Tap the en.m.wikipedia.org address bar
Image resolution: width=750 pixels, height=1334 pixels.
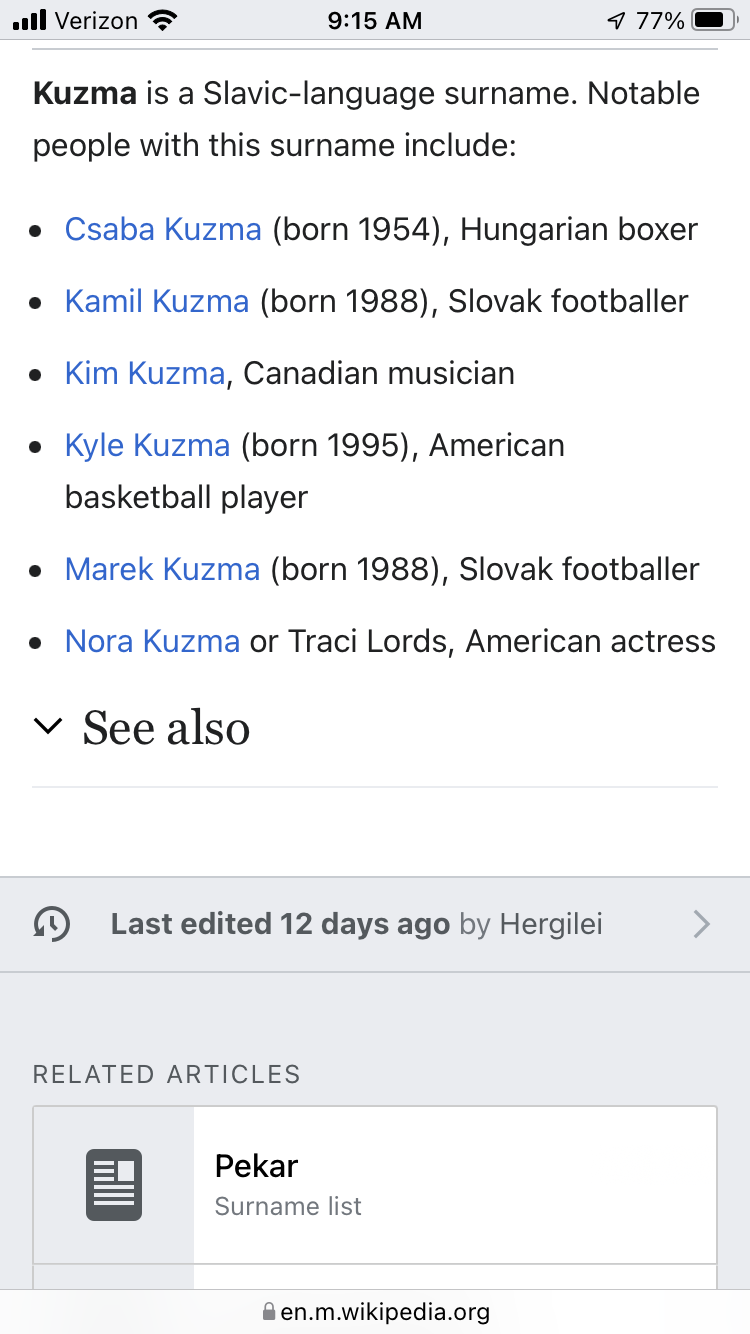pos(385,1311)
